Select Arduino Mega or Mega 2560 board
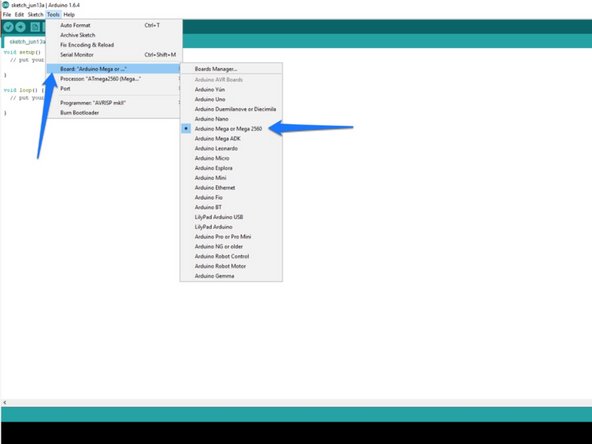The height and width of the screenshot is (444, 592). tap(231, 129)
